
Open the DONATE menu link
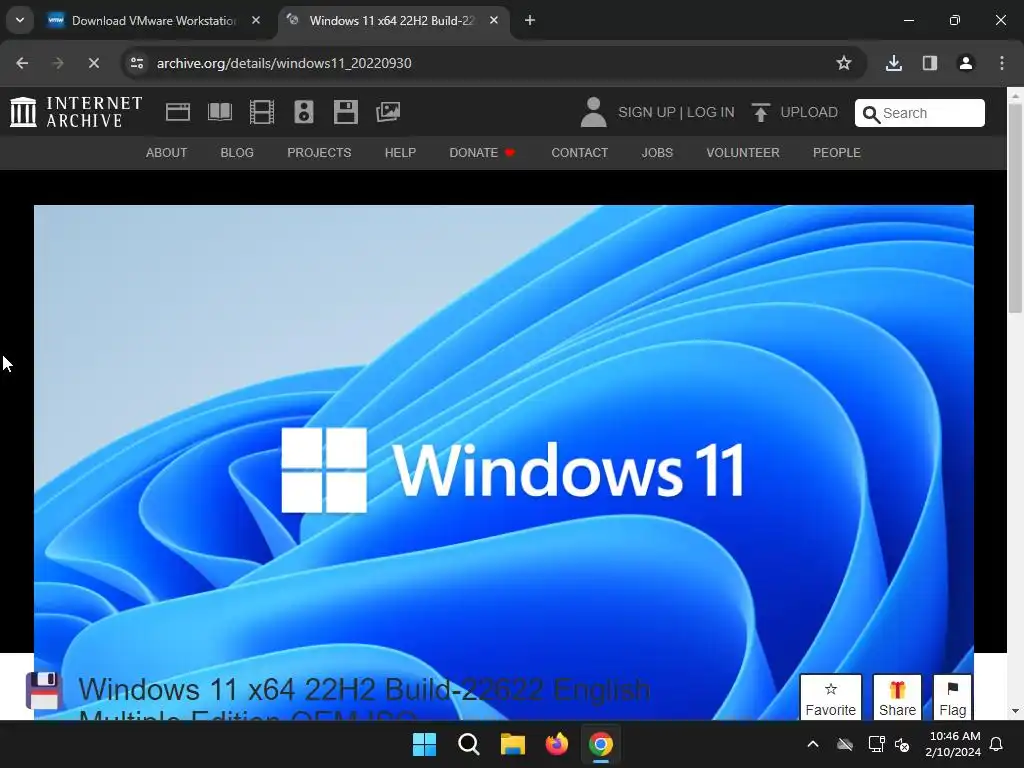coord(482,153)
